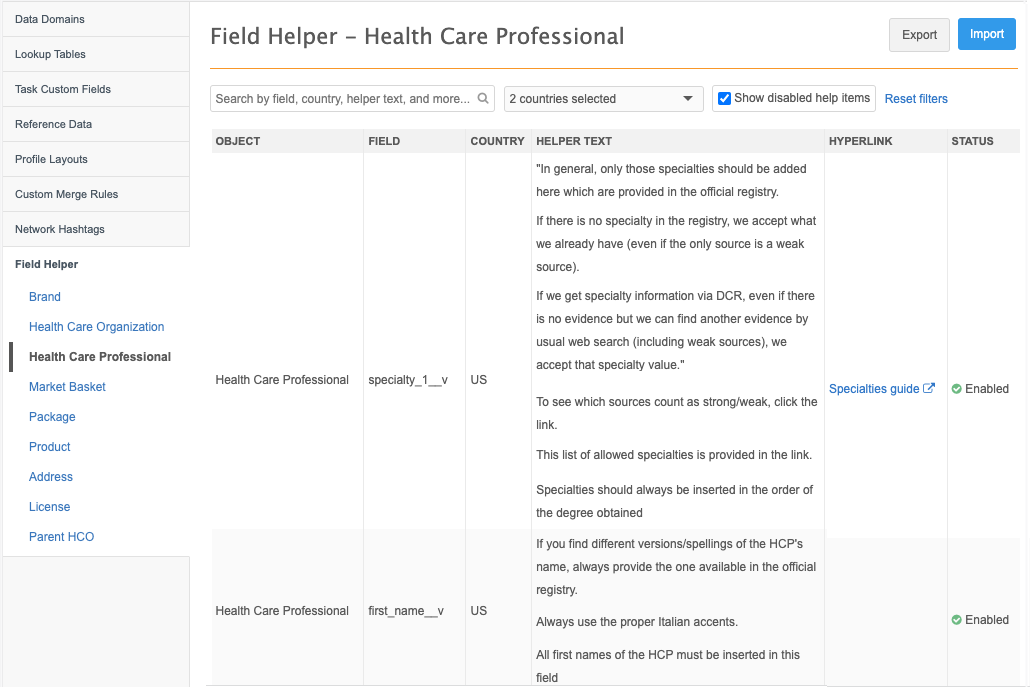Toggle Show disabled help items checkbox
Image resolution: width=1030 pixels, height=687 pixels.
[724, 98]
